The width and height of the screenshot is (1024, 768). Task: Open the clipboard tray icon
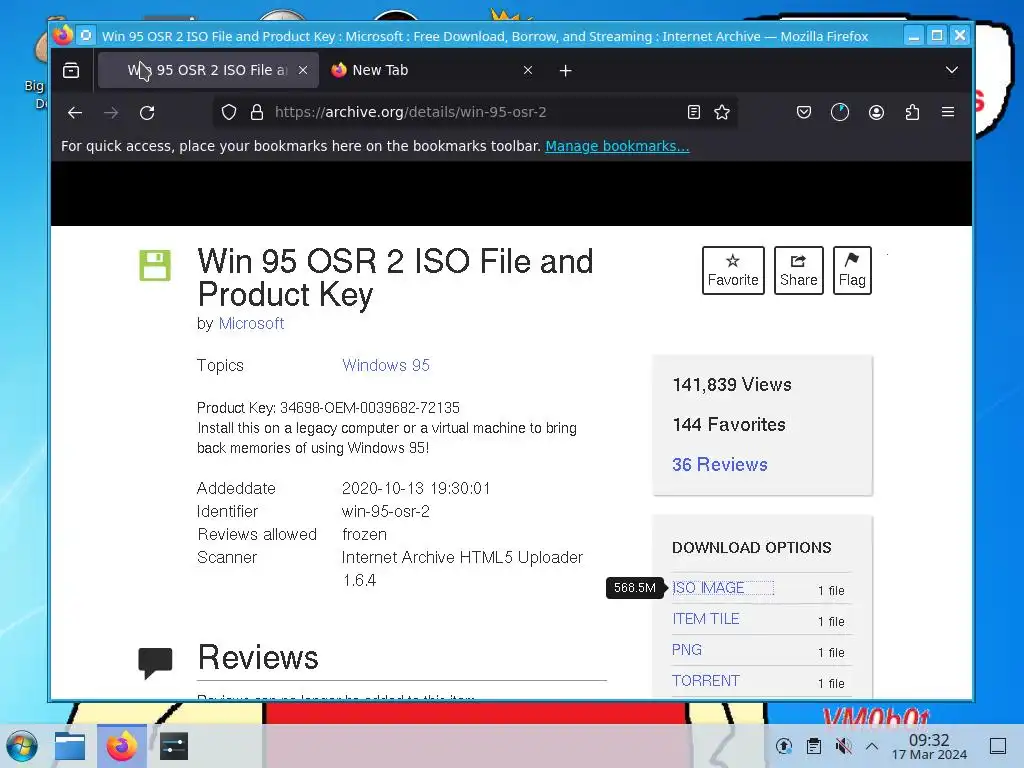814,746
